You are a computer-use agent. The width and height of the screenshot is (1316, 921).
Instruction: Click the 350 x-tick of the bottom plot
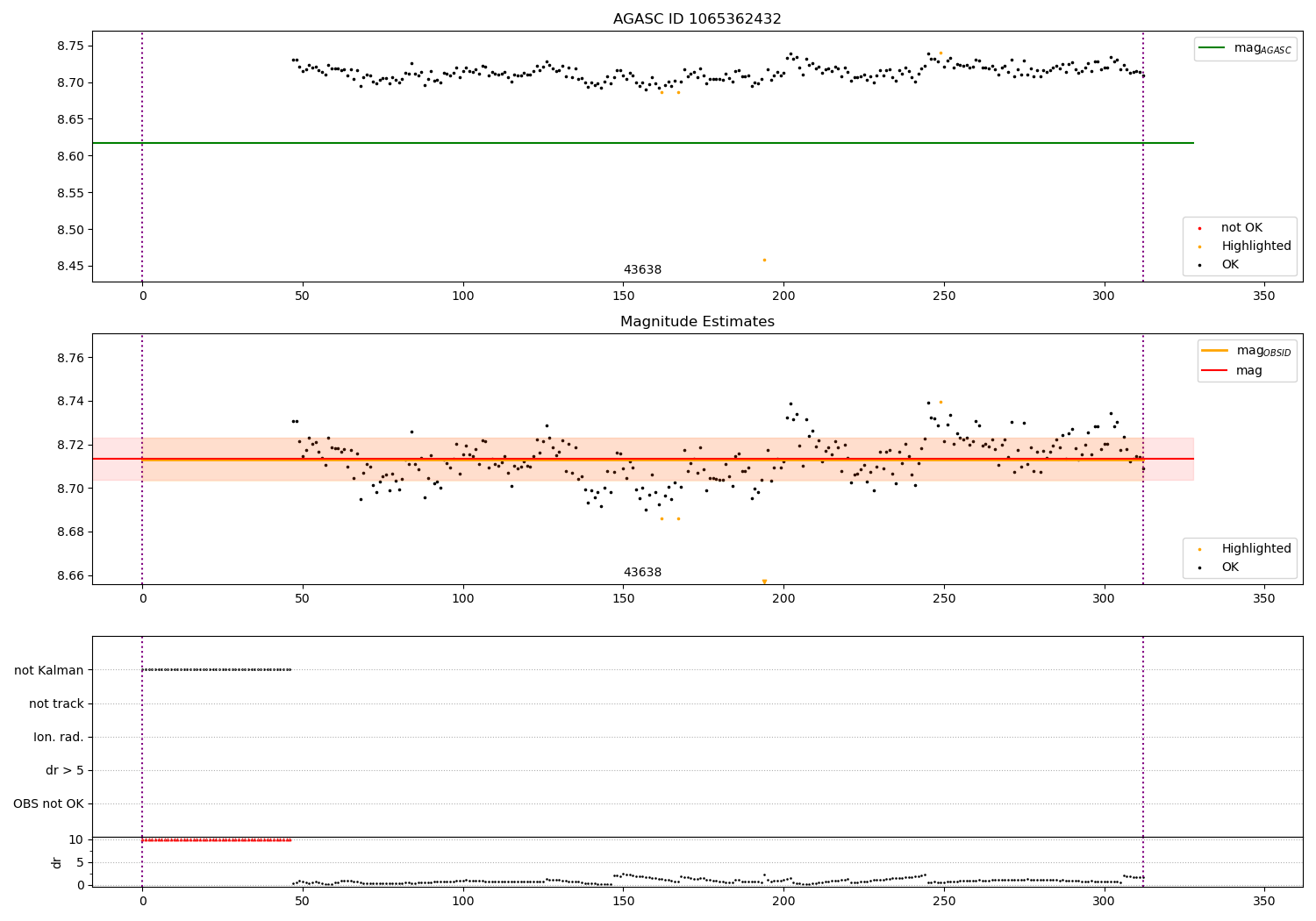[x=1264, y=902]
